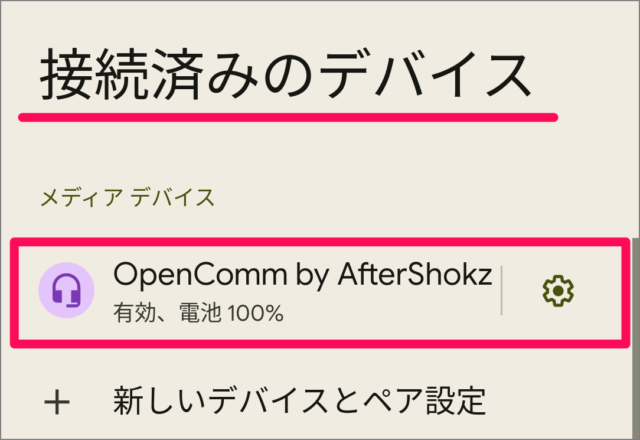This screenshot has width=640, height=440.
Task: Click the purple headset device icon
Action: [66, 291]
